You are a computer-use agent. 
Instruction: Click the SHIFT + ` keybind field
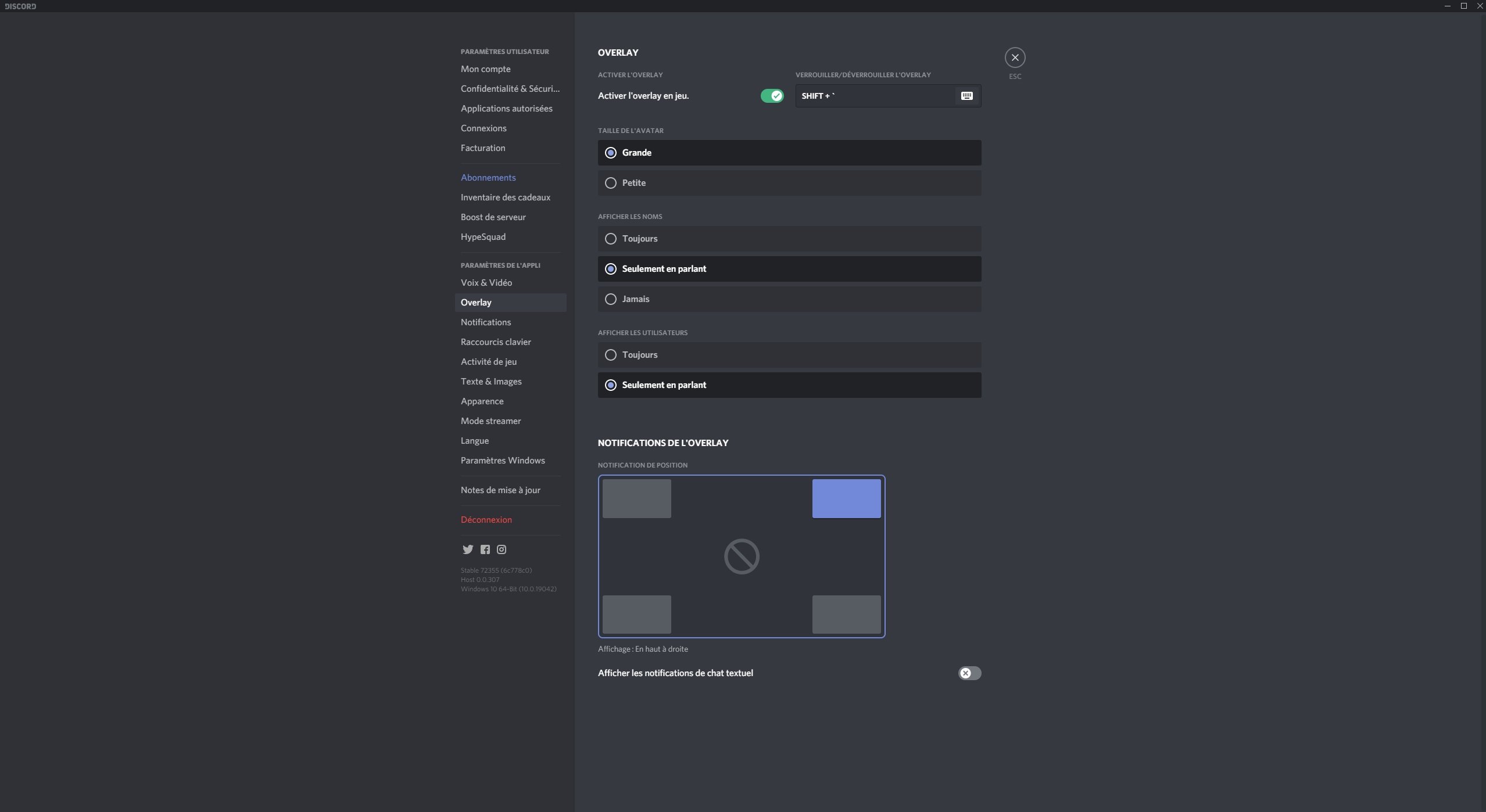tap(872, 96)
